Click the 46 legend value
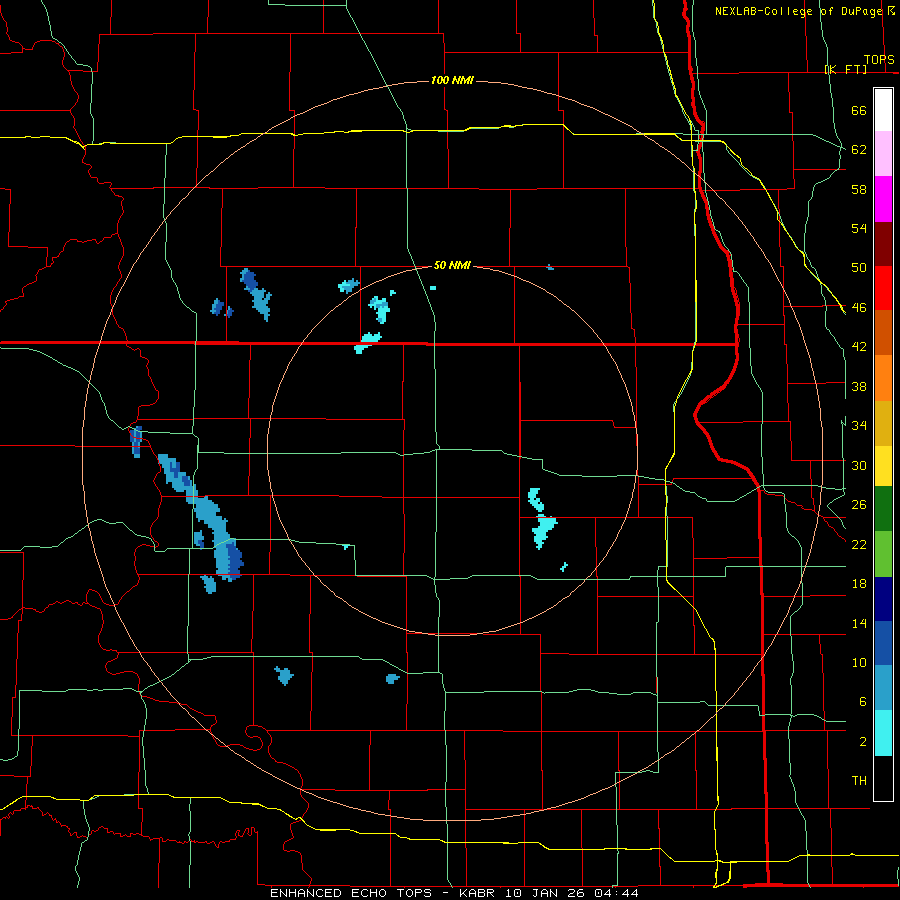This screenshot has width=900, height=900. 859,308
